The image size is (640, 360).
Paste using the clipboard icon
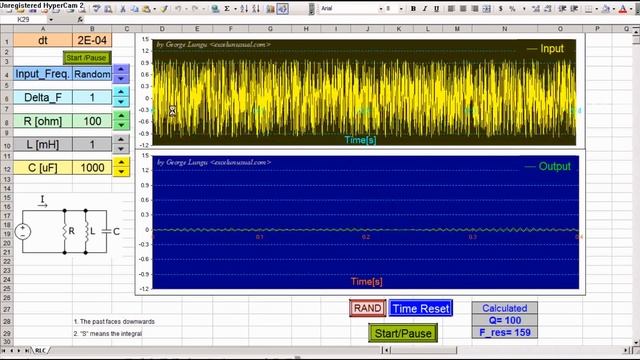click(146, 8)
